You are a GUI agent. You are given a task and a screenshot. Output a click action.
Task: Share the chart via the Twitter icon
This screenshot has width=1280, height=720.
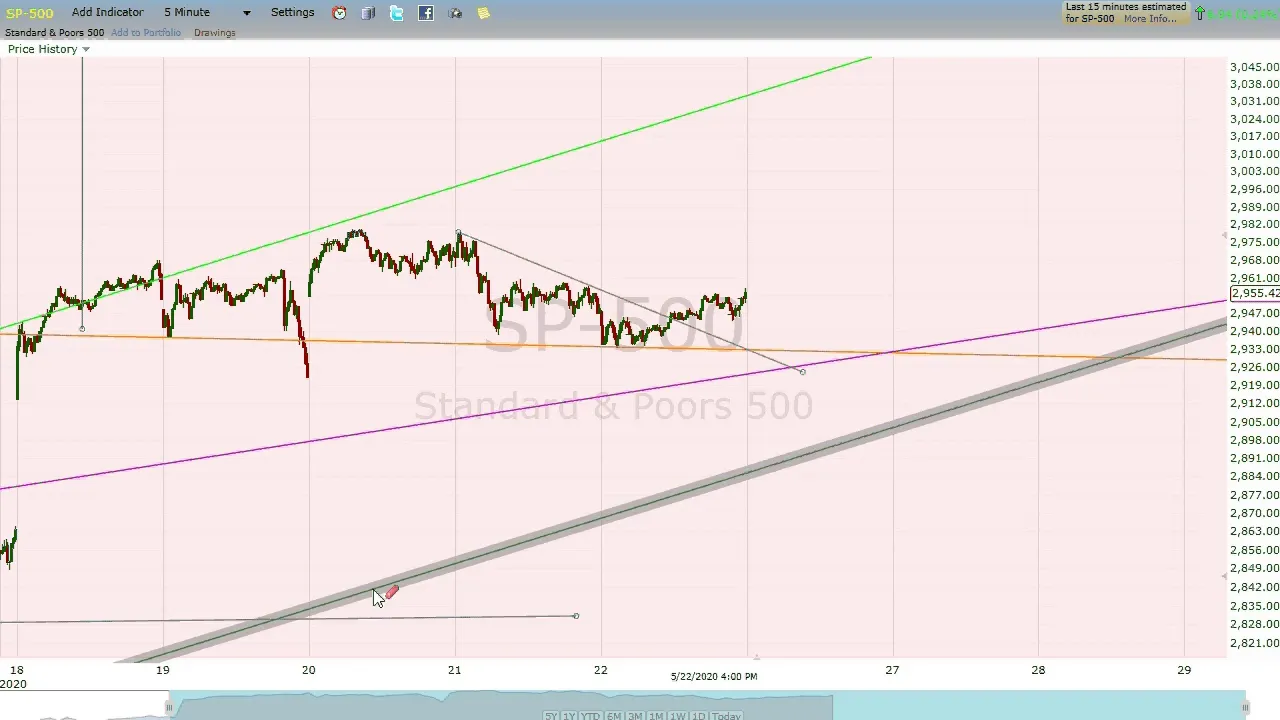click(397, 13)
